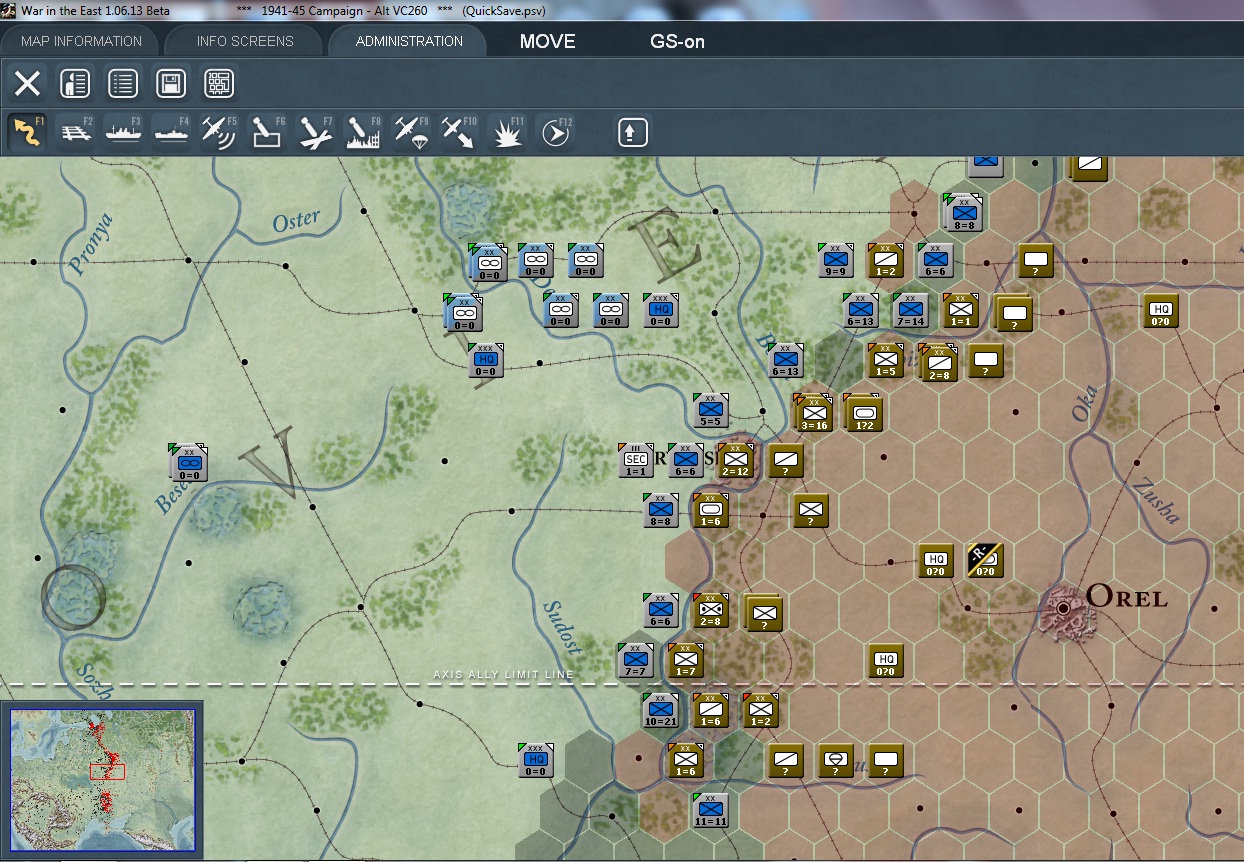Select the Soviet 3=16 infantry stack
This screenshot has height=862, width=1244.
[x=815, y=411]
